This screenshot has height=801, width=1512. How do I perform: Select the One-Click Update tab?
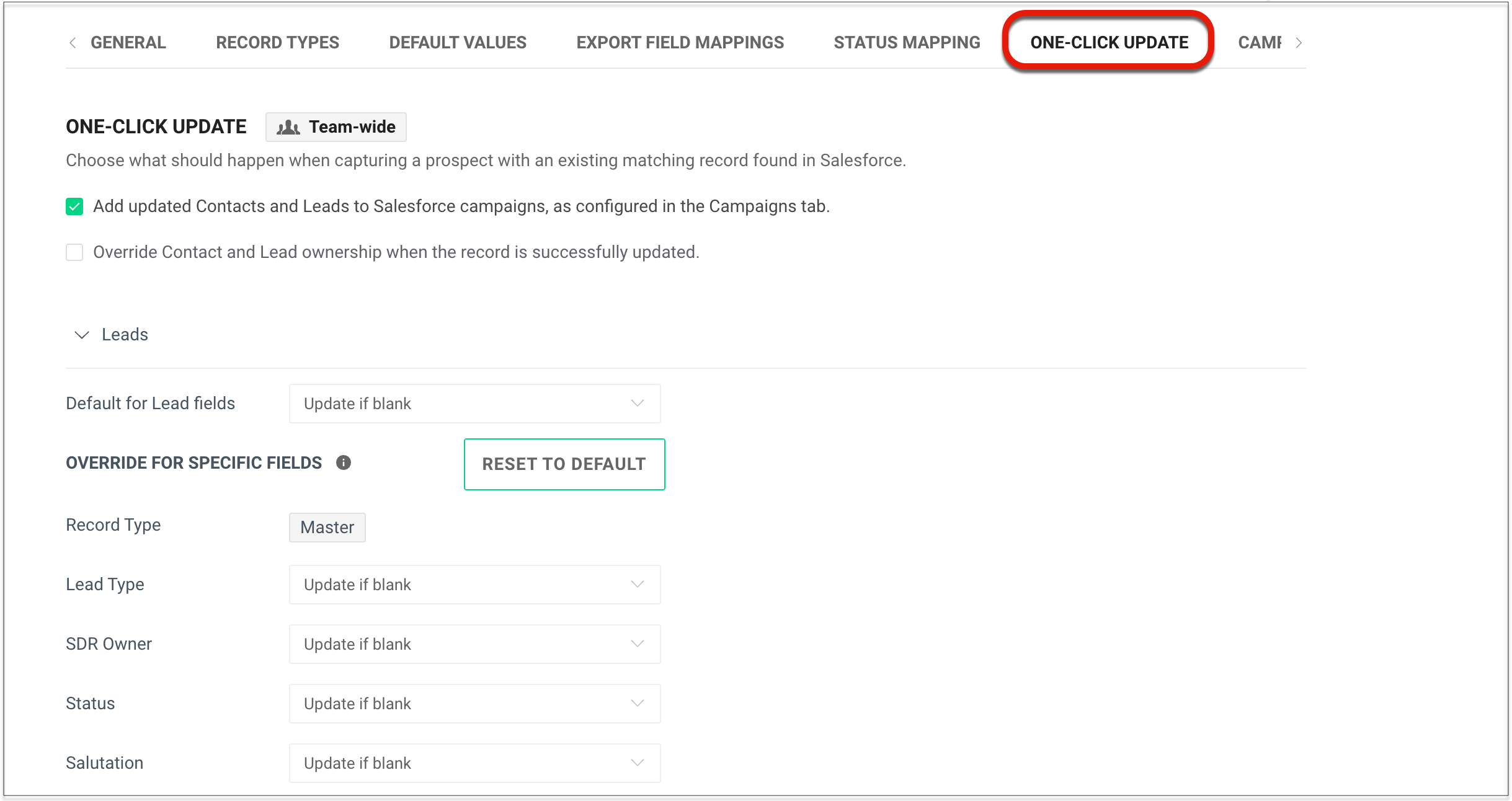coord(1109,42)
